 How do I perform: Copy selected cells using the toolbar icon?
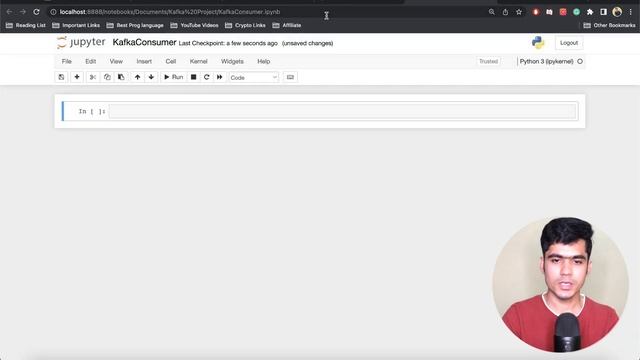(x=107, y=77)
